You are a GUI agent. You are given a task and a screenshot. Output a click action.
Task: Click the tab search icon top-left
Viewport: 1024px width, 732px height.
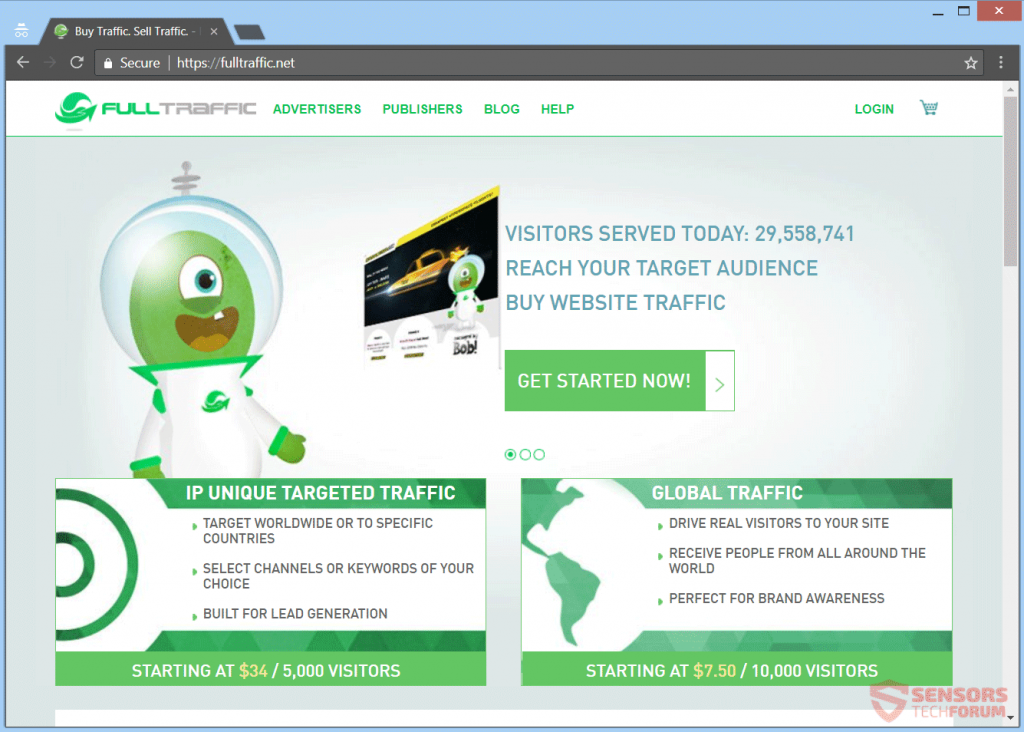21,29
